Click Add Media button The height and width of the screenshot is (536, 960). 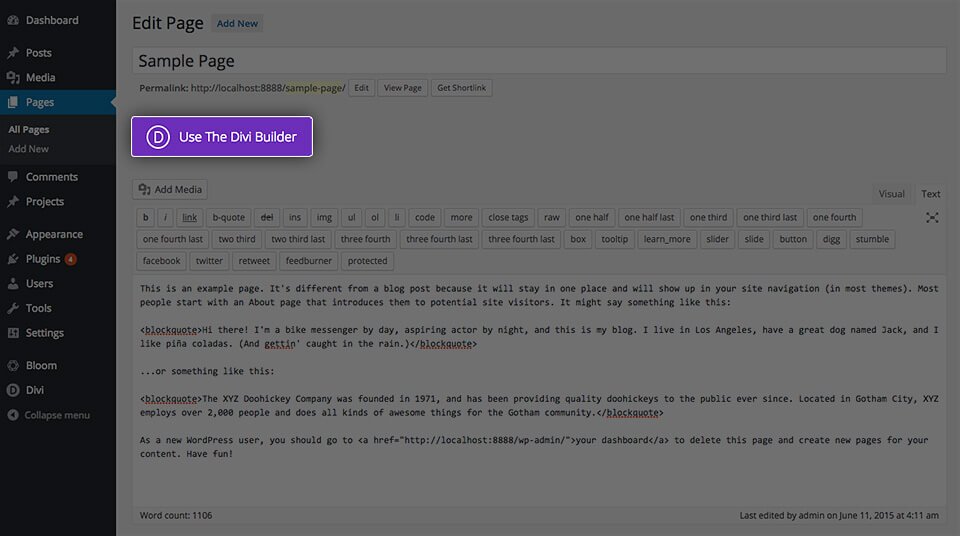pyautogui.click(x=170, y=189)
